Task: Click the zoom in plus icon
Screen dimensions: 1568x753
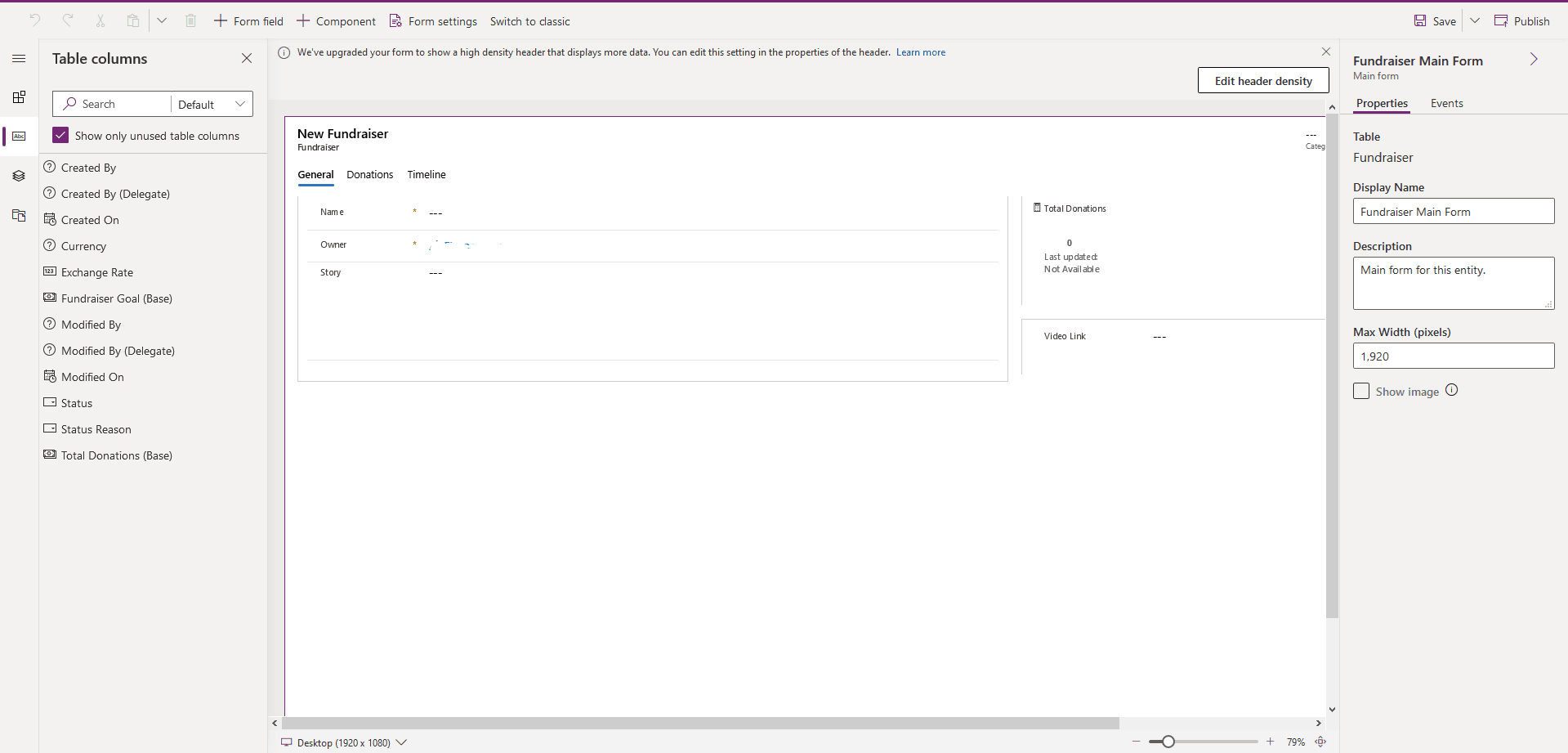Action: pos(1270,742)
